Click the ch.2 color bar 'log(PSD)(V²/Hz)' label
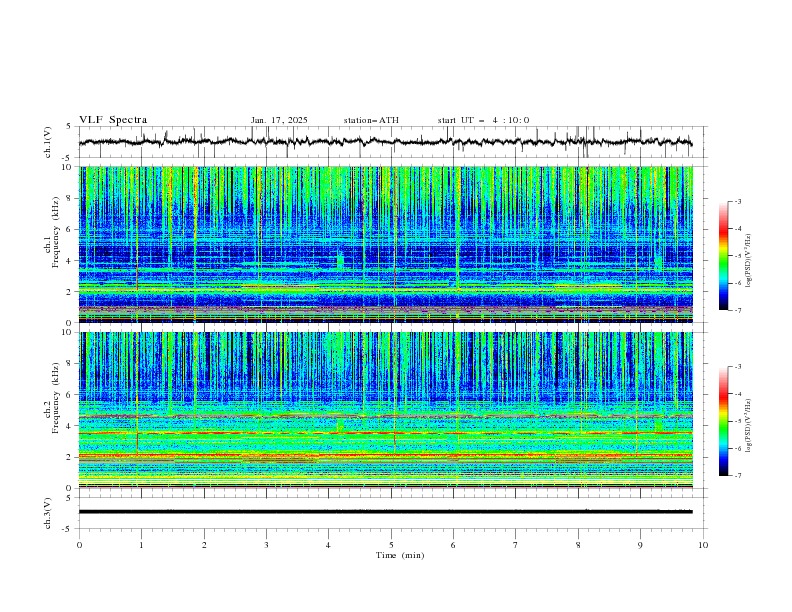 coord(749,426)
